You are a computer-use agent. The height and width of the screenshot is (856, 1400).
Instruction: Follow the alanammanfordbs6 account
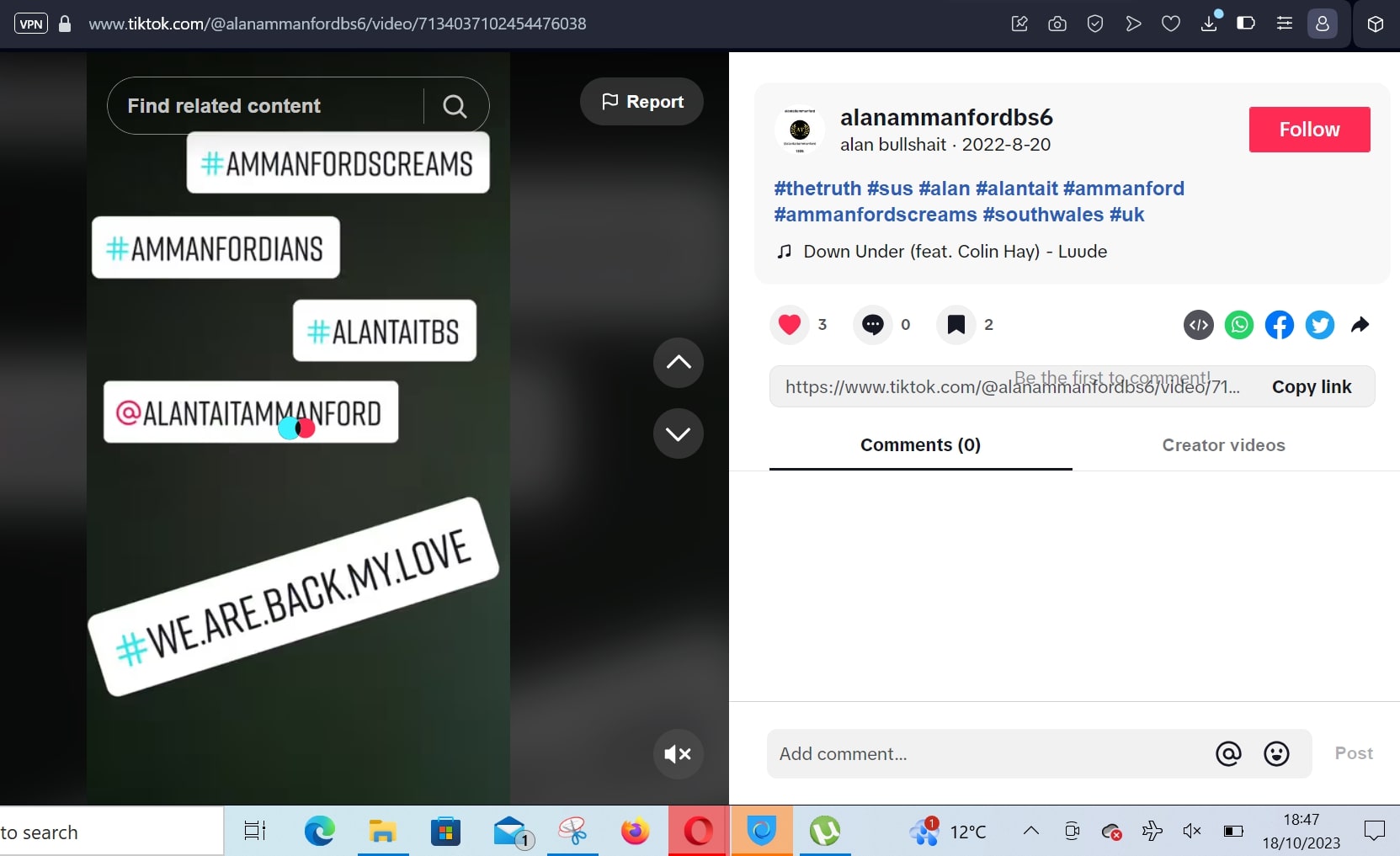1309,130
